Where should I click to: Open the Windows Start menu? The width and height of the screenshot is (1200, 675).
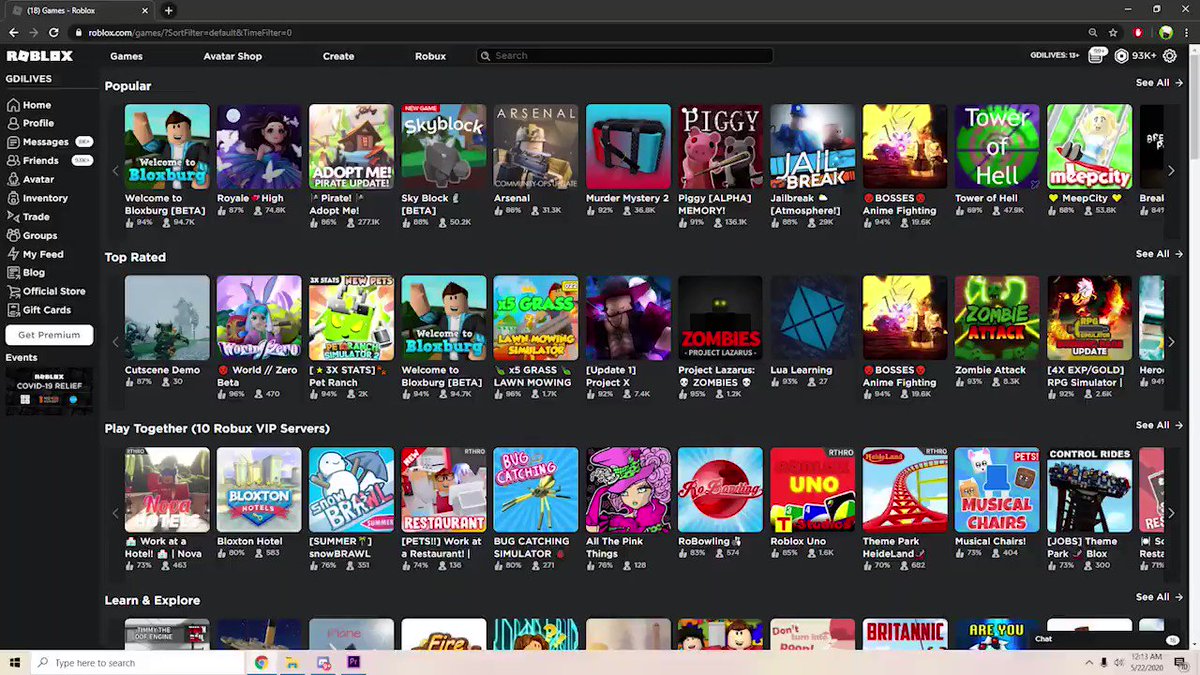14,662
